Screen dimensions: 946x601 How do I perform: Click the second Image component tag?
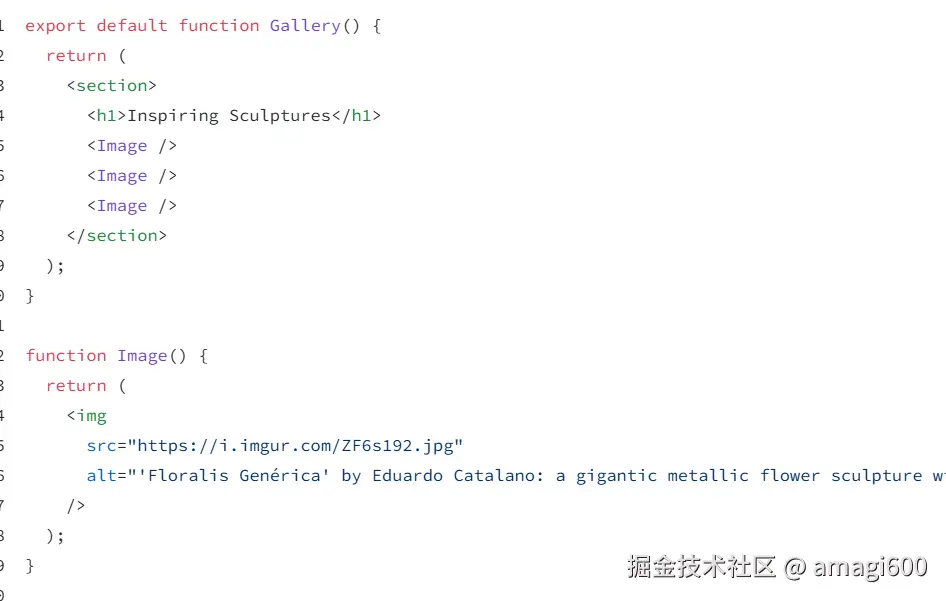(122, 176)
